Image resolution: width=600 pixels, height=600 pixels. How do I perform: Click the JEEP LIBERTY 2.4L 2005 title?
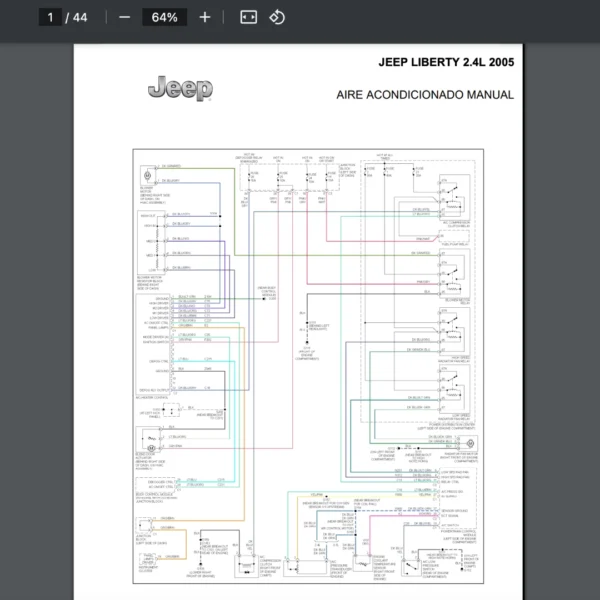click(x=446, y=62)
